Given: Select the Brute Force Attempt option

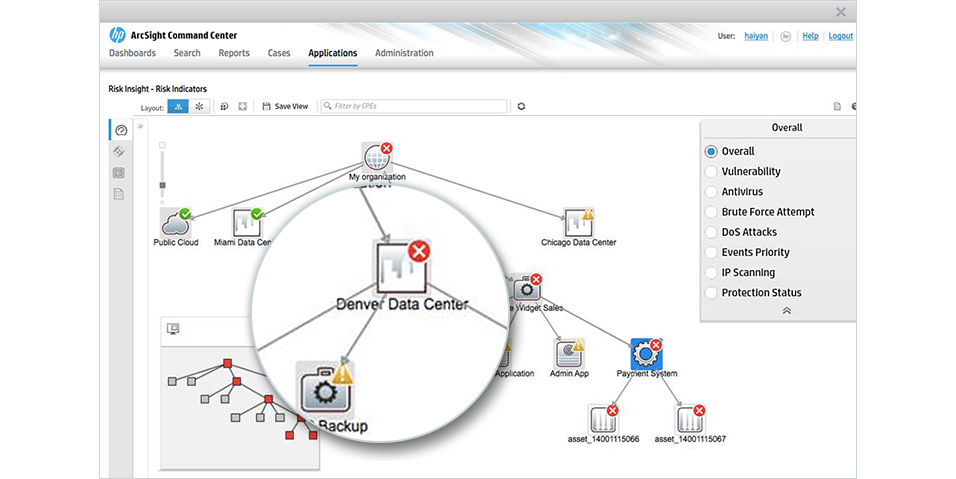Looking at the screenshot, I should (711, 212).
